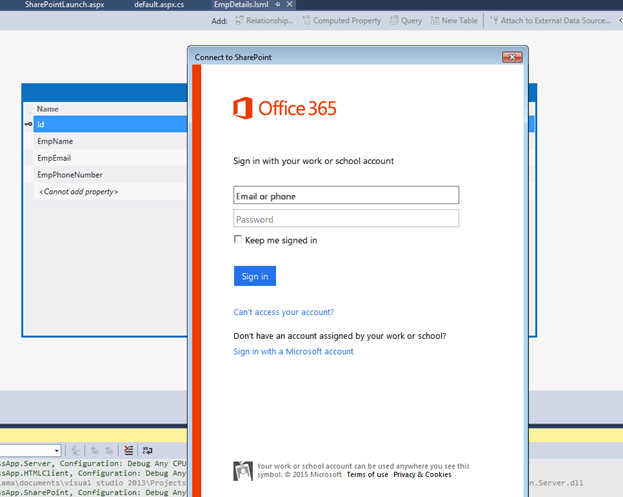Toggle word wrap in output panel
The height and width of the screenshot is (497, 623).
147,451
